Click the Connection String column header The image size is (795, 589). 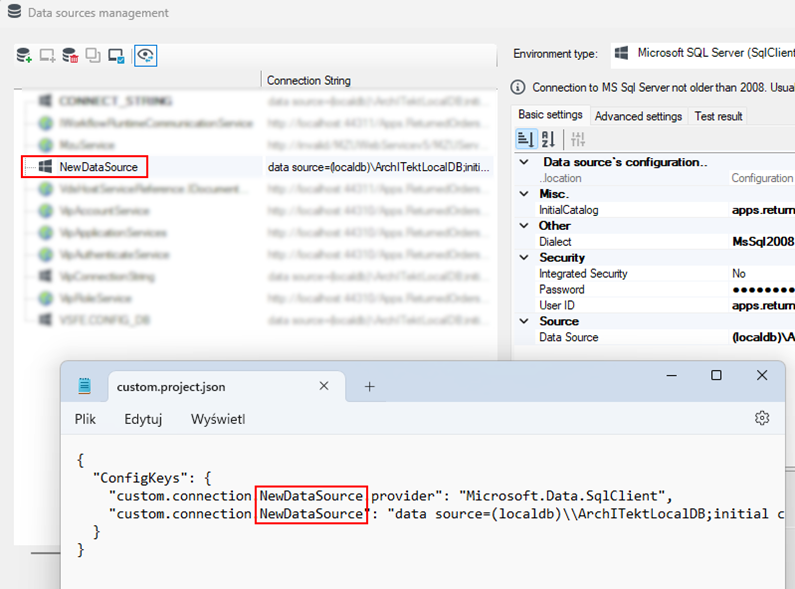(x=308, y=81)
